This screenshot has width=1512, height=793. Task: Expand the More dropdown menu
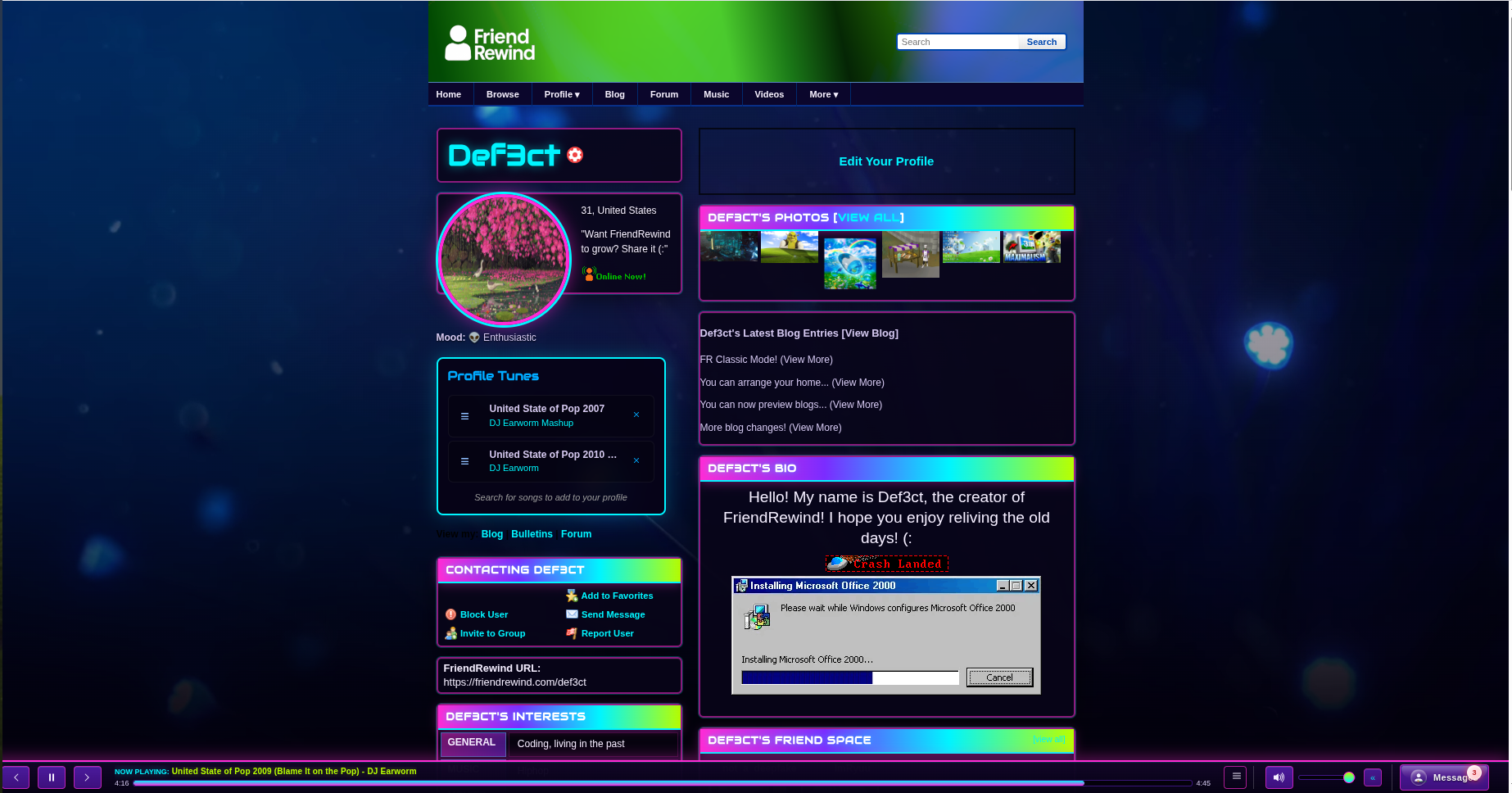tap(824, 94)
